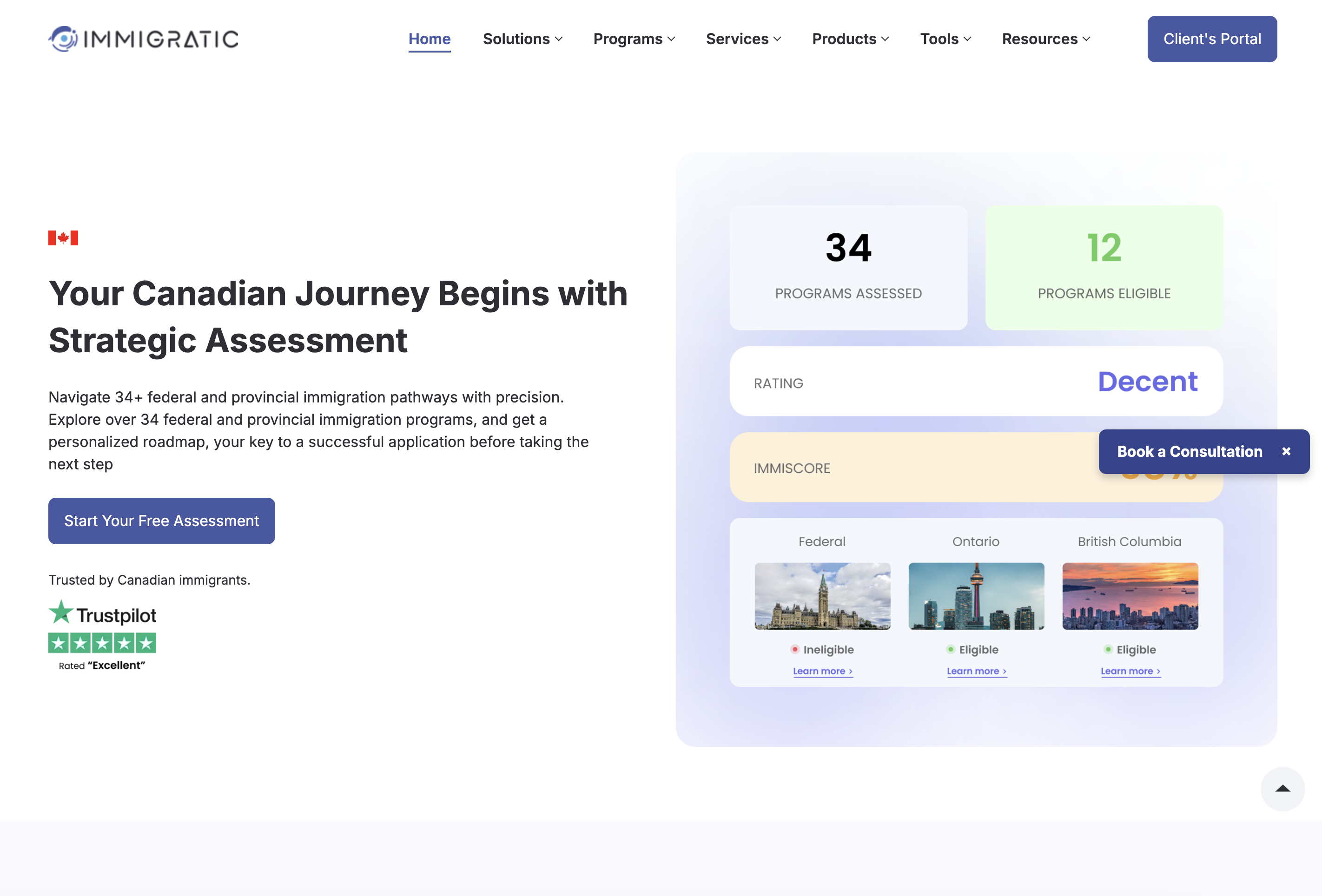Screen dimensions: 1322x896
Task: Click the Canadian flag icon
Action: pos(63,238)
